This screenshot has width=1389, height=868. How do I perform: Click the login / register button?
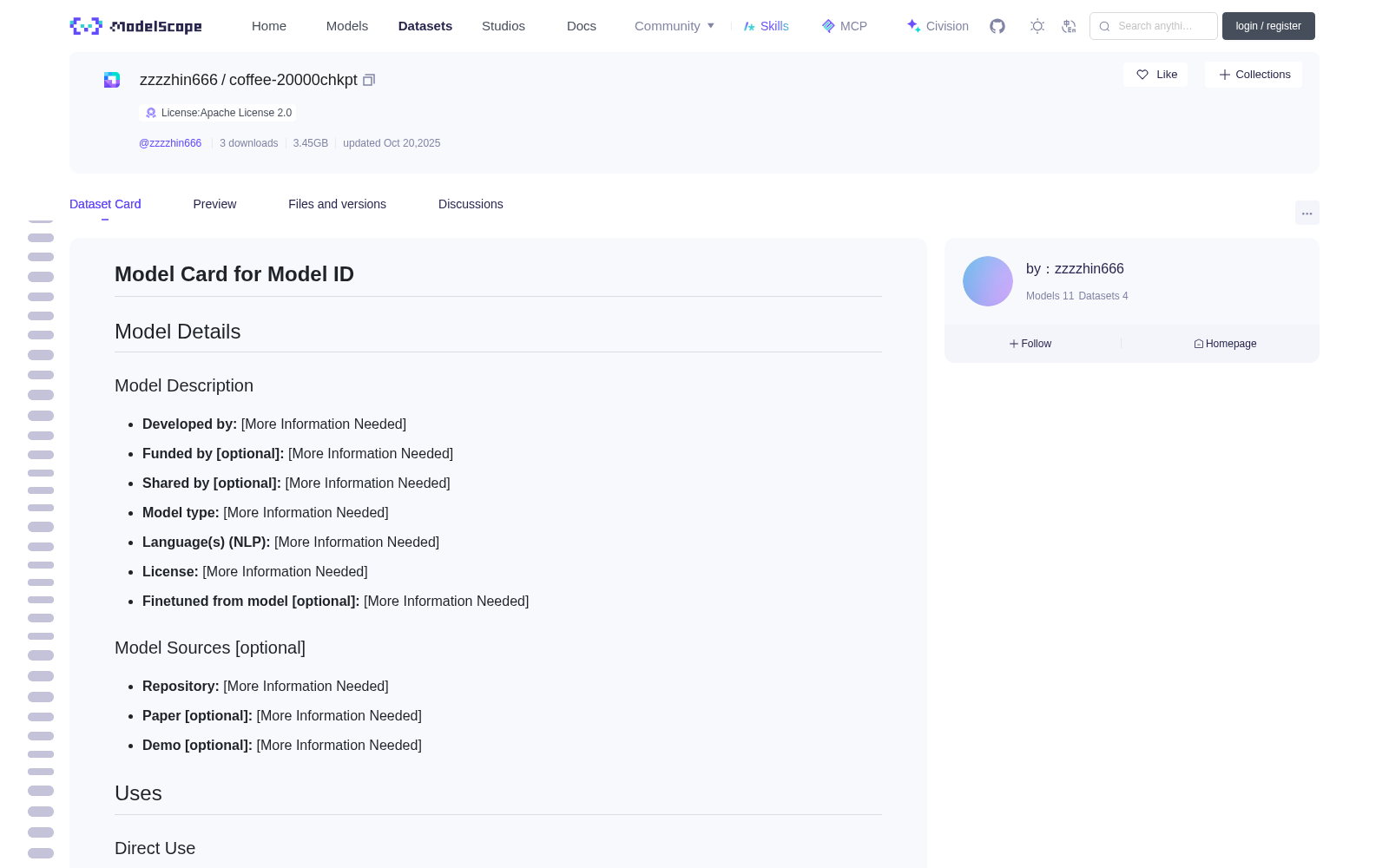1268,26
